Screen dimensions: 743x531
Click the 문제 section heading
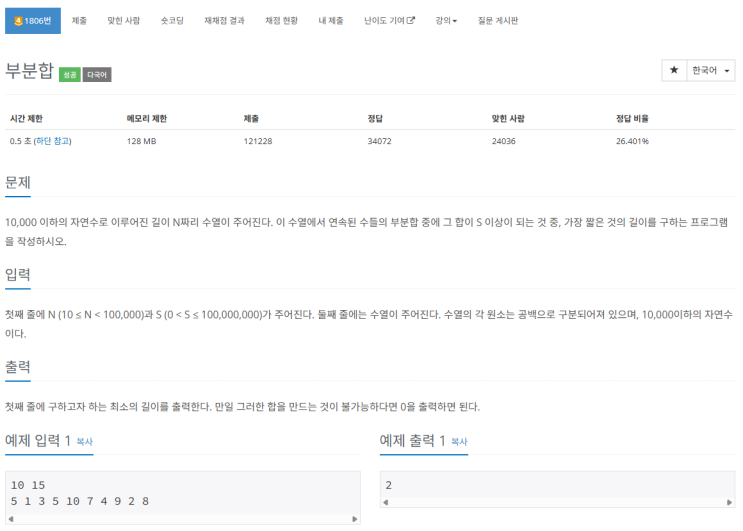point(18,182)
